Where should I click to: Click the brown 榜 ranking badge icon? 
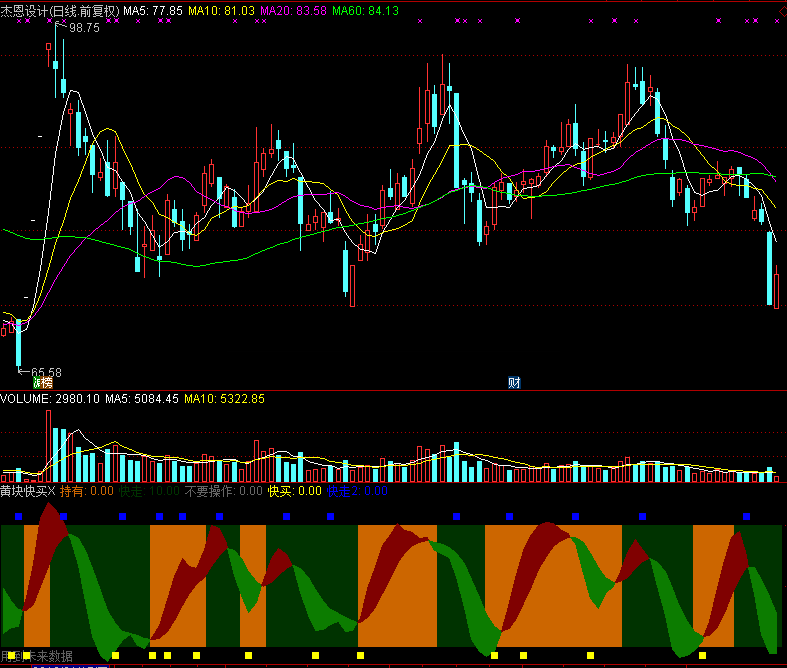[x=46, y=383]
